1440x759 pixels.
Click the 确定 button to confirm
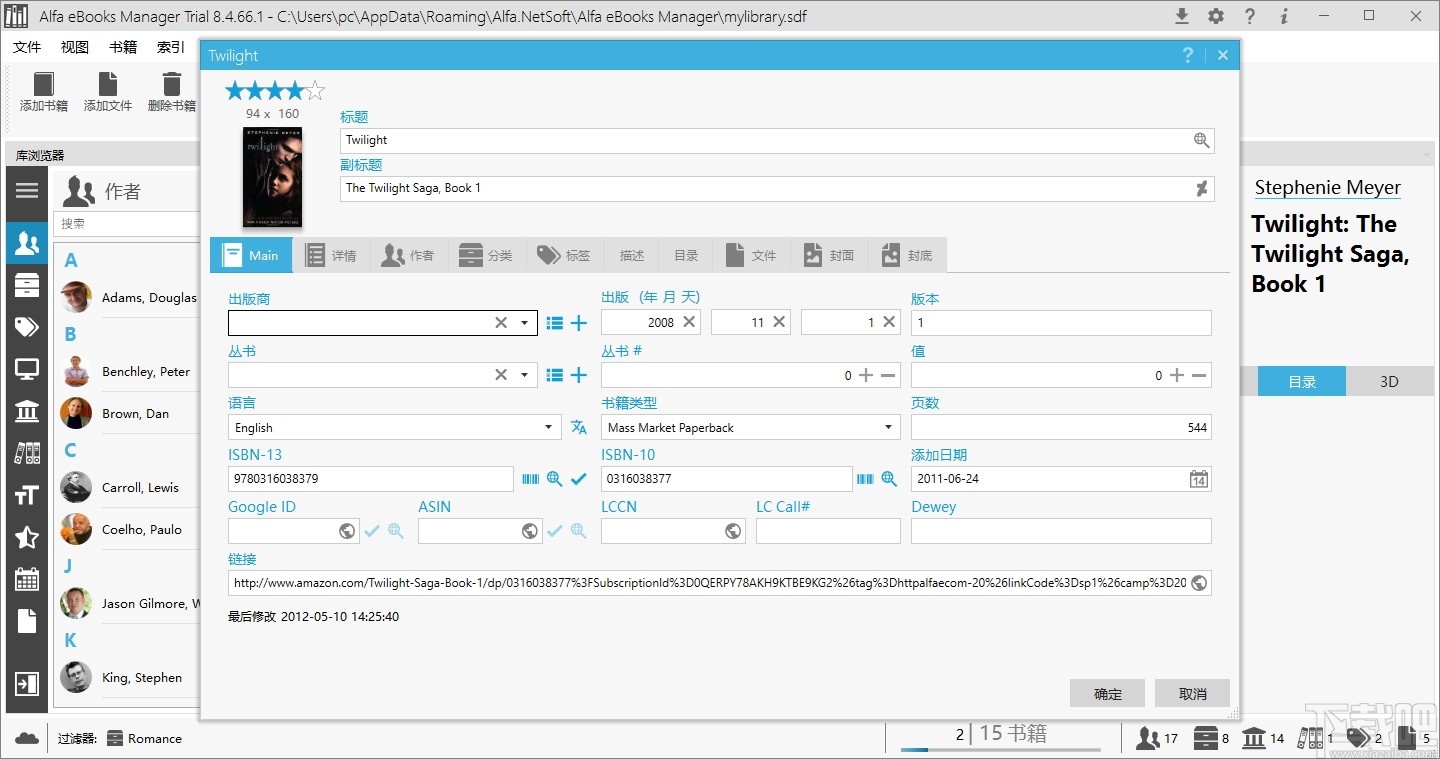coord(1107,693)
